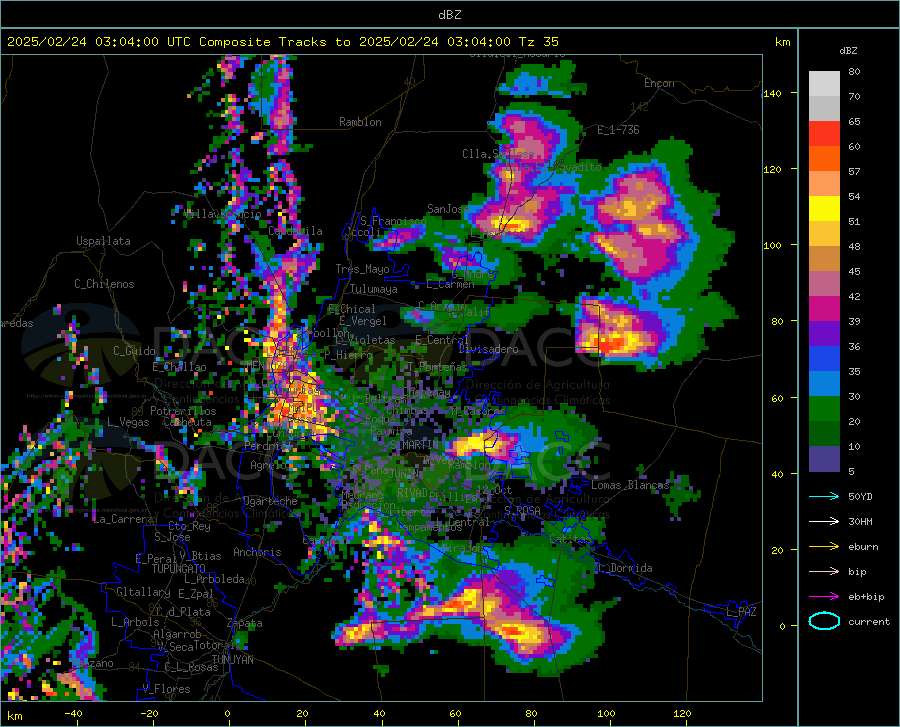Select the dark green 10-20 dBZ swatch
Screen dimensions: 900x727
tap(824, 434)
